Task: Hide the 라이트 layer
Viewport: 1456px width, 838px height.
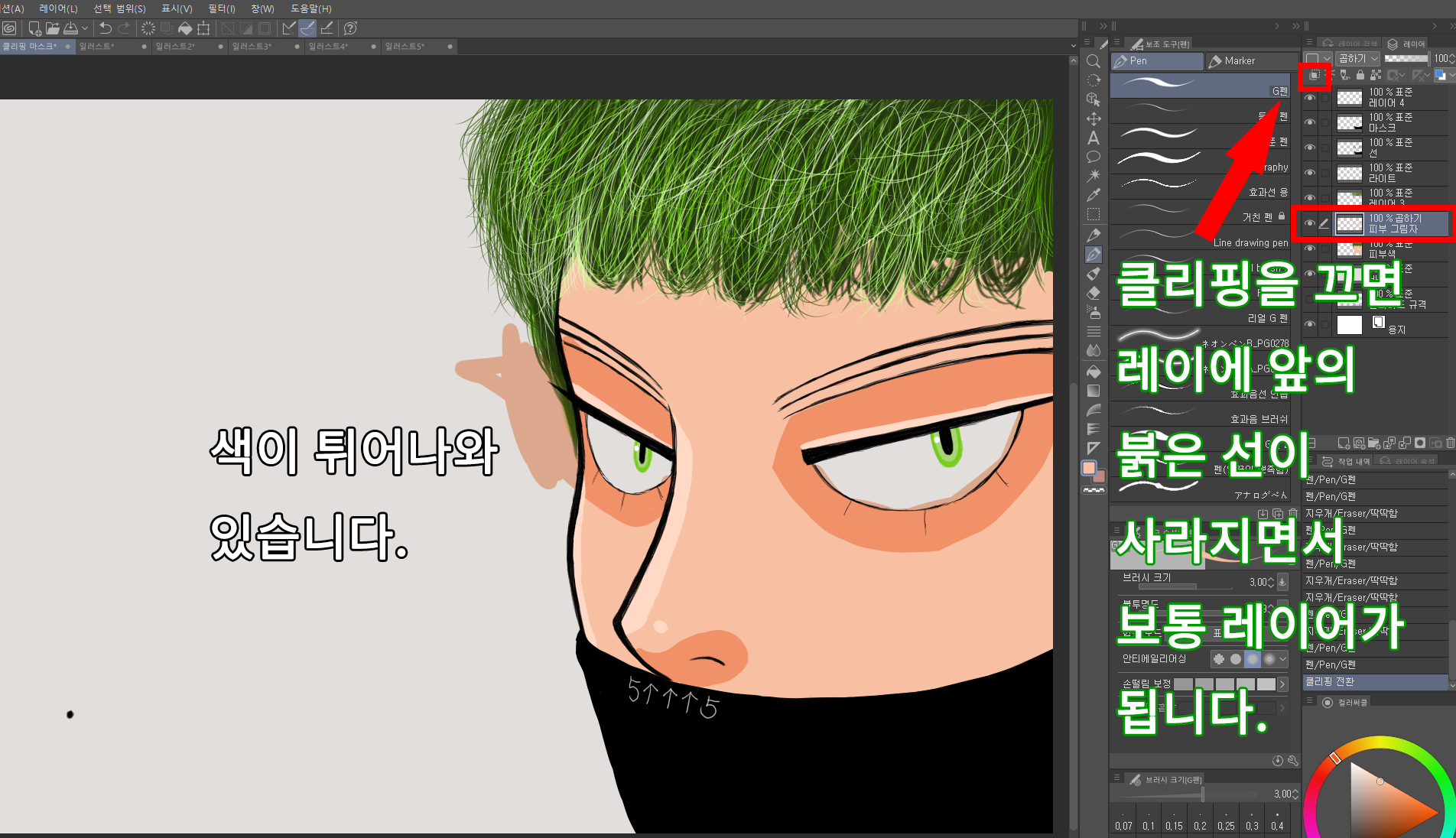Action: (x=1310, y=173)
